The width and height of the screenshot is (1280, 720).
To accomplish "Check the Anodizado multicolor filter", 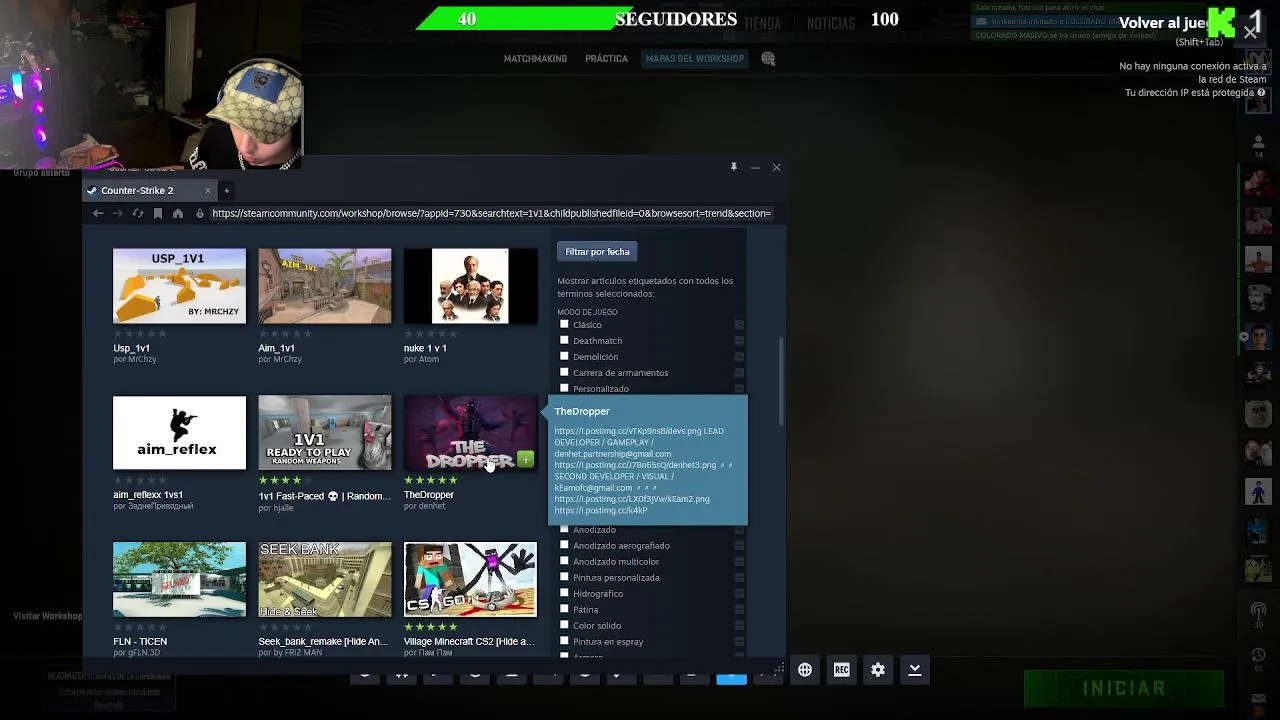I will pos(564,561).
